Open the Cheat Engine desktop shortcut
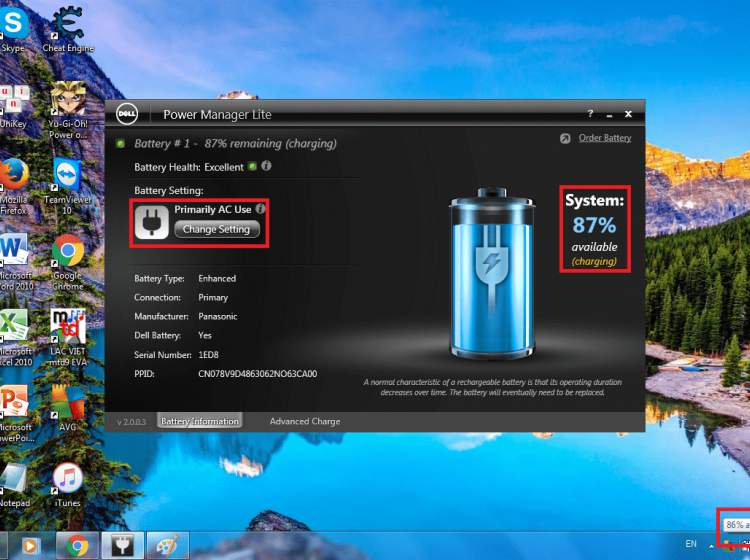 coord(68,29)
